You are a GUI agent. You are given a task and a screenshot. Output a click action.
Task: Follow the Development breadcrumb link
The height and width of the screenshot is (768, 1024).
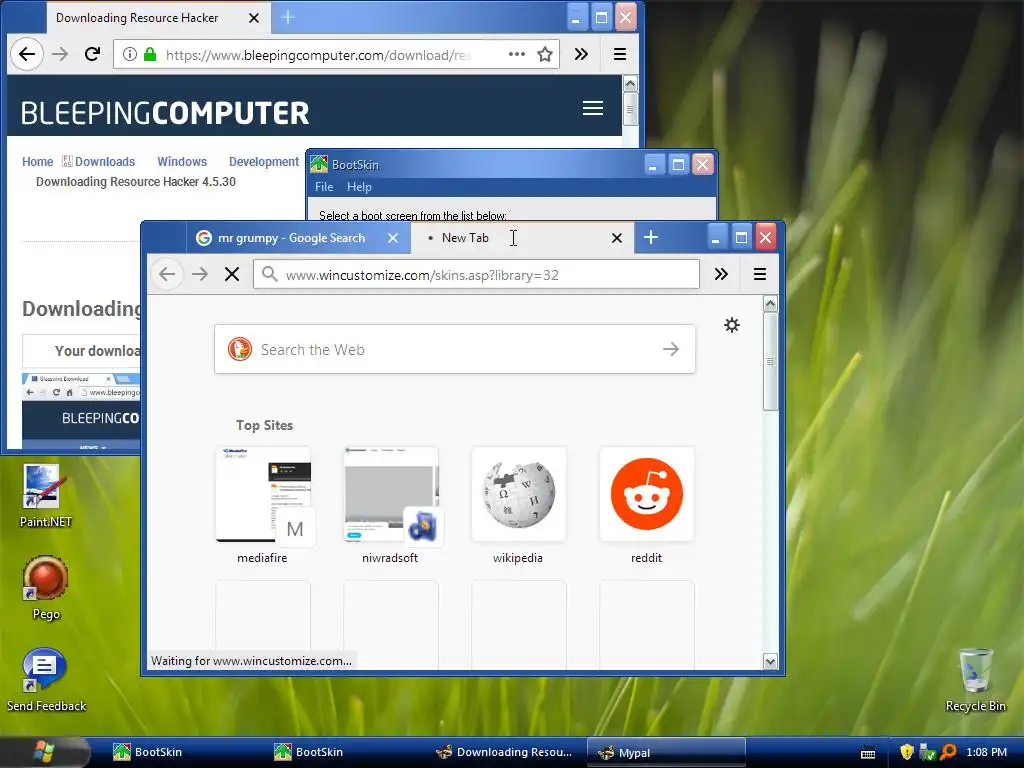click(264, 161)
